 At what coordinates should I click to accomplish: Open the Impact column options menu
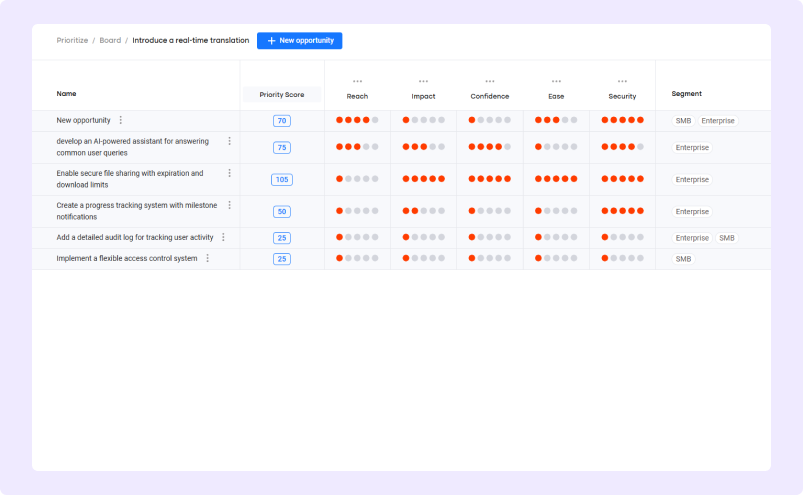pos(423,81)
